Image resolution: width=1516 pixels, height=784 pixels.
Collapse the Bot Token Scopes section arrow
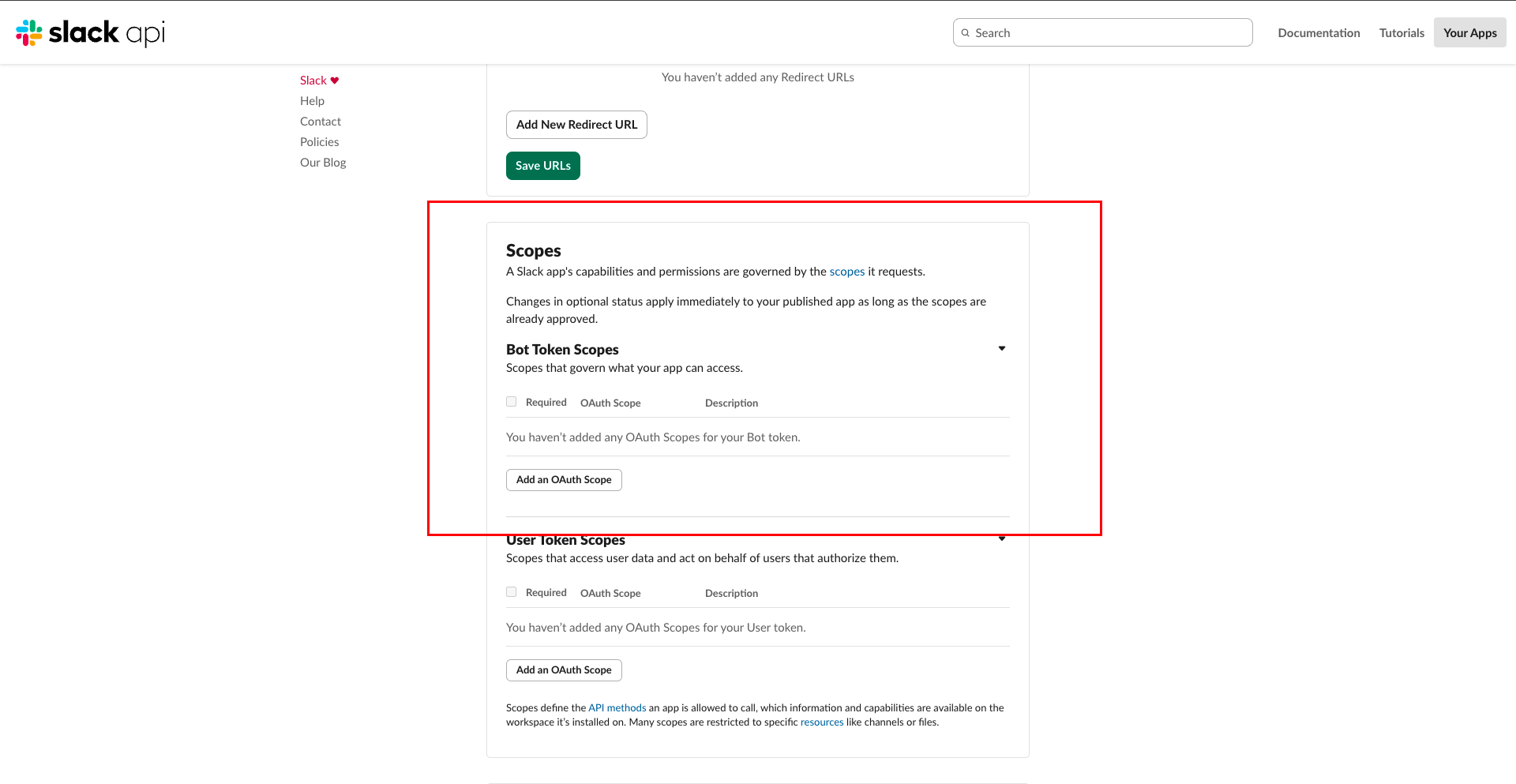pyautogui.click(x=1002, y=348)
